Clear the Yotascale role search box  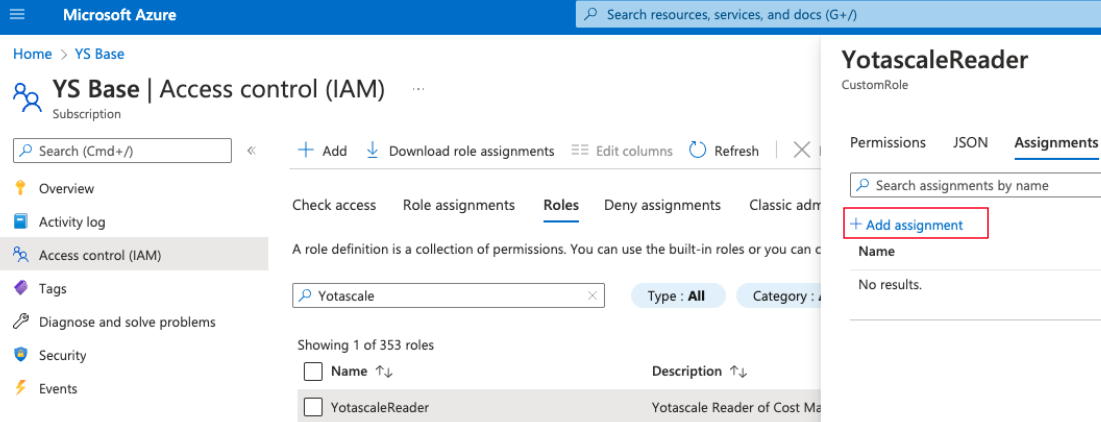click(x=592, y=296)
